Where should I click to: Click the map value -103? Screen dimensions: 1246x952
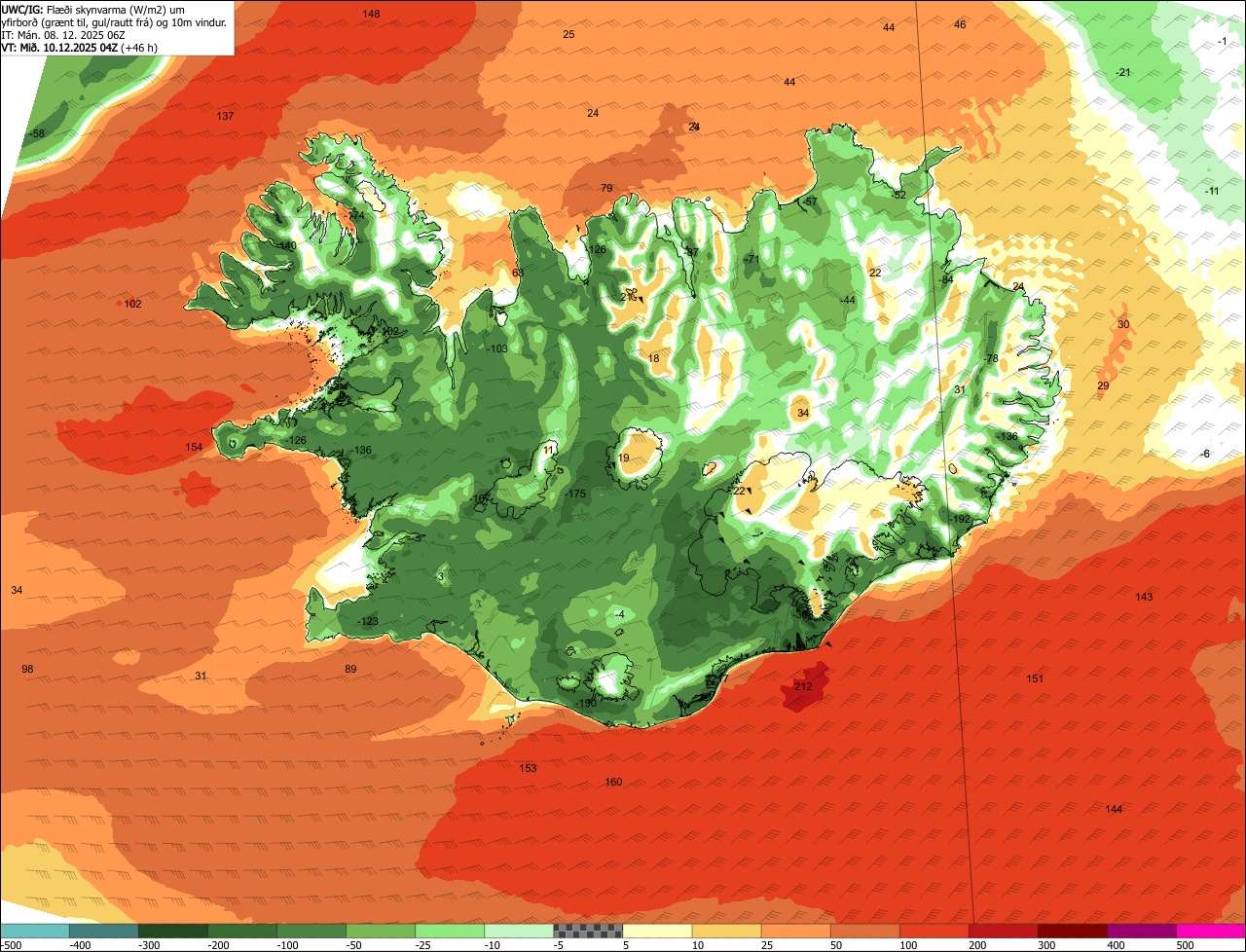coord(496,348)
